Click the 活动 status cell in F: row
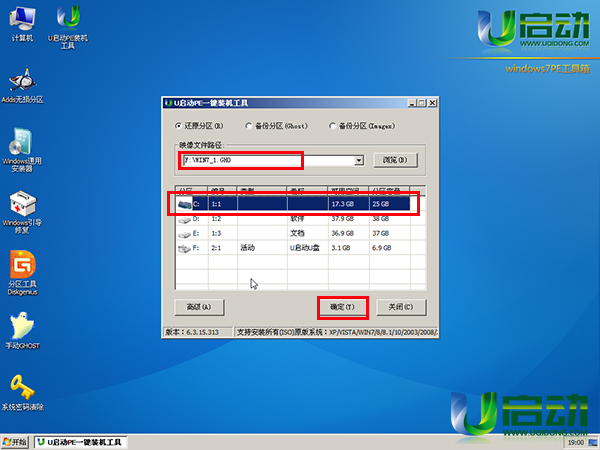Screen dimensions: 600x450 [248, 248]
